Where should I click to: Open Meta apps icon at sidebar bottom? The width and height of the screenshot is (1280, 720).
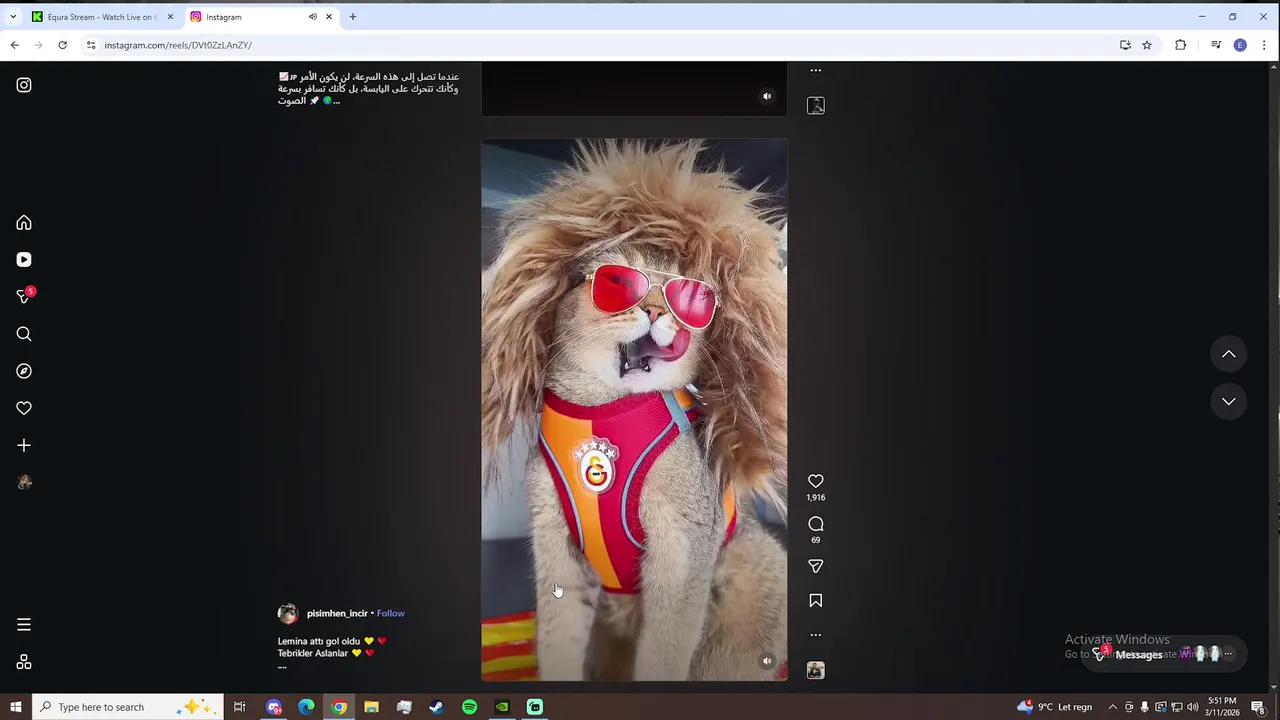tap(24, 662)
